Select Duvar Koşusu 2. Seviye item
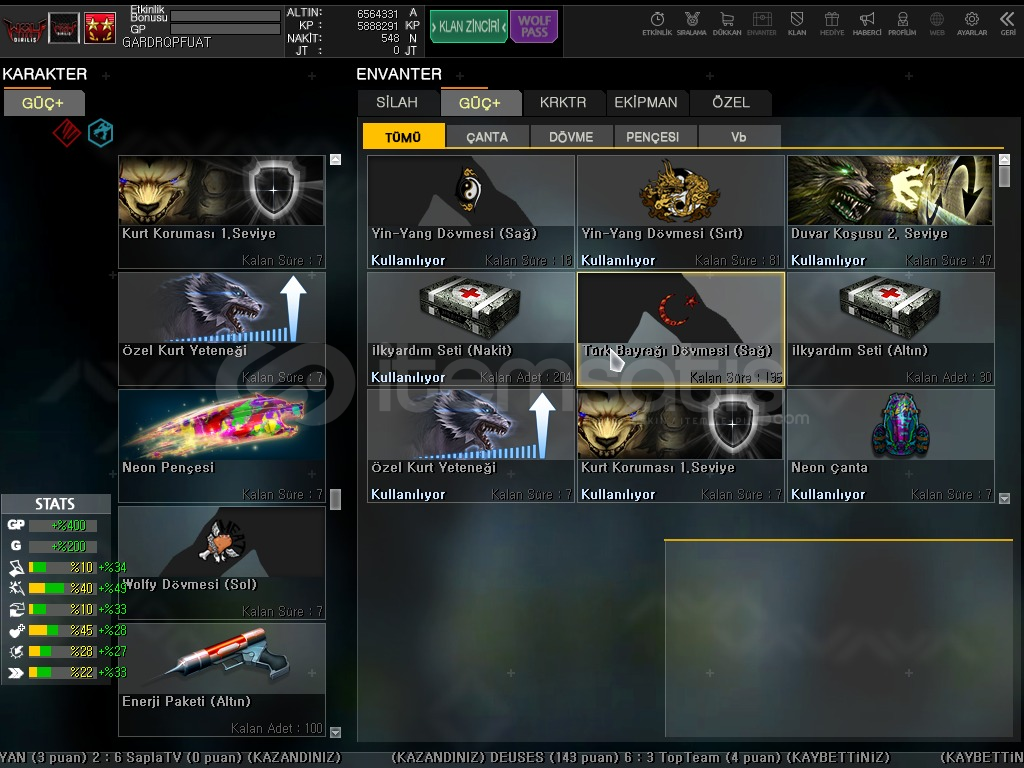Image resolution: width=1024 pixels, height=768 pixels. pyautogui.click(x=891, y=212)
